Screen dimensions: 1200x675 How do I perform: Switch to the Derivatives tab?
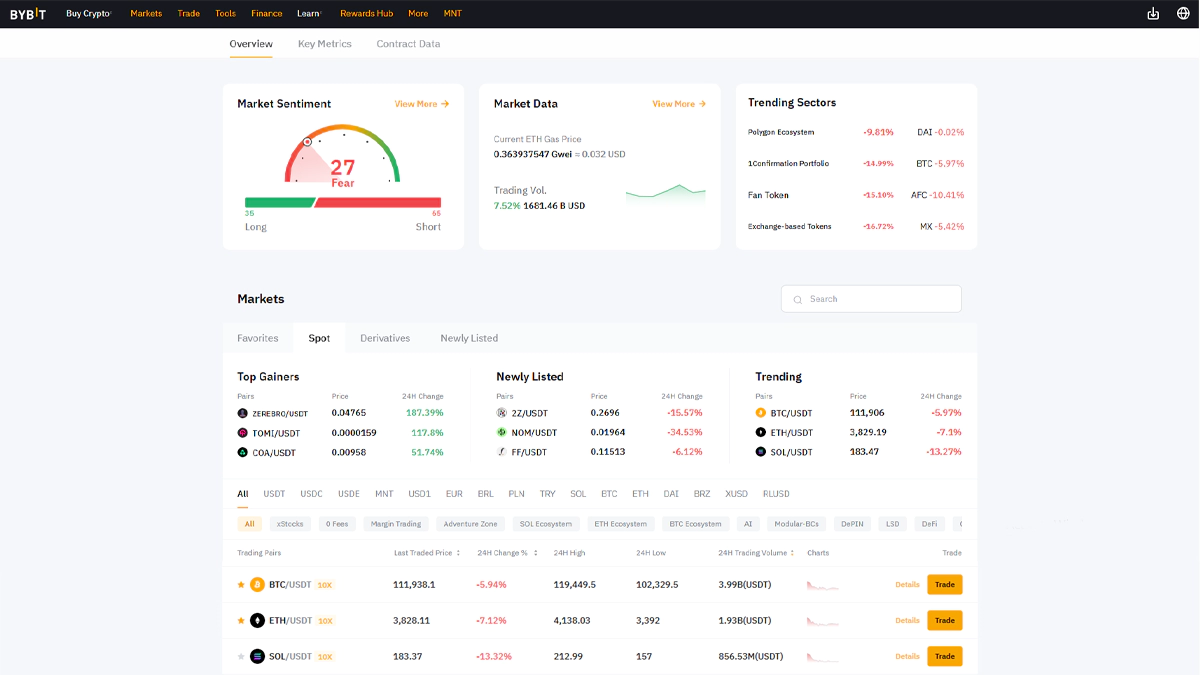385,338
